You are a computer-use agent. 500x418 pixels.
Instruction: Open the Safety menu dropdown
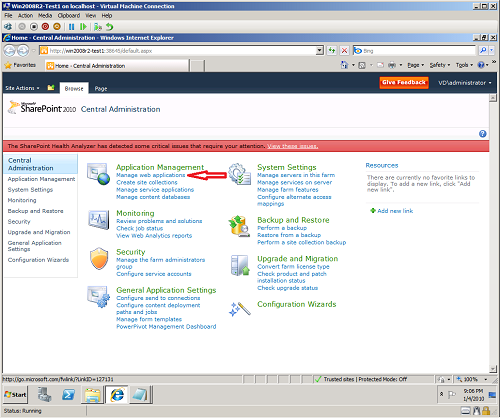(439, 65)
